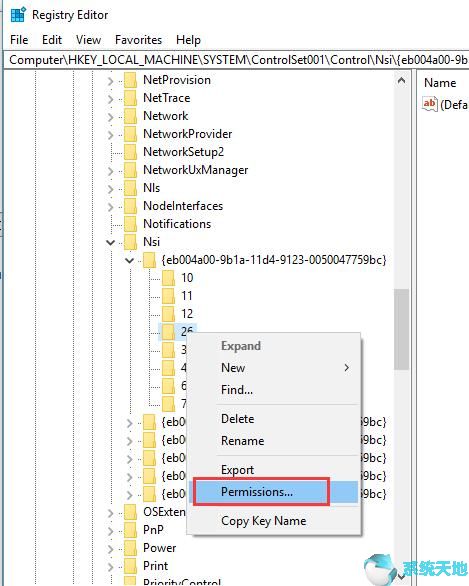Select the NetworkSetup2 key folder icon
This screenshot has width=469, height=586.
pos(130,152)
